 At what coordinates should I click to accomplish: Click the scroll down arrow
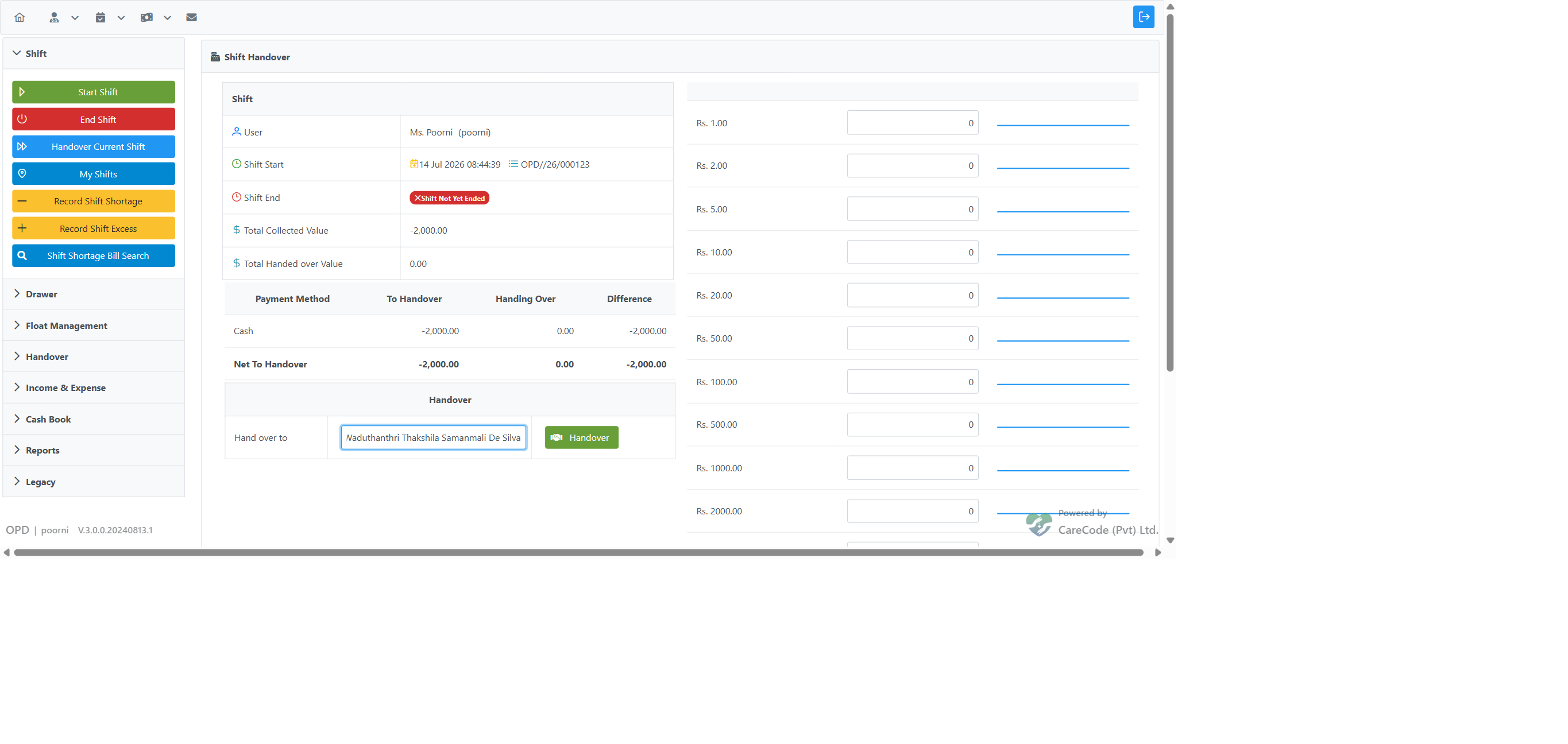tap(1170, 541)
